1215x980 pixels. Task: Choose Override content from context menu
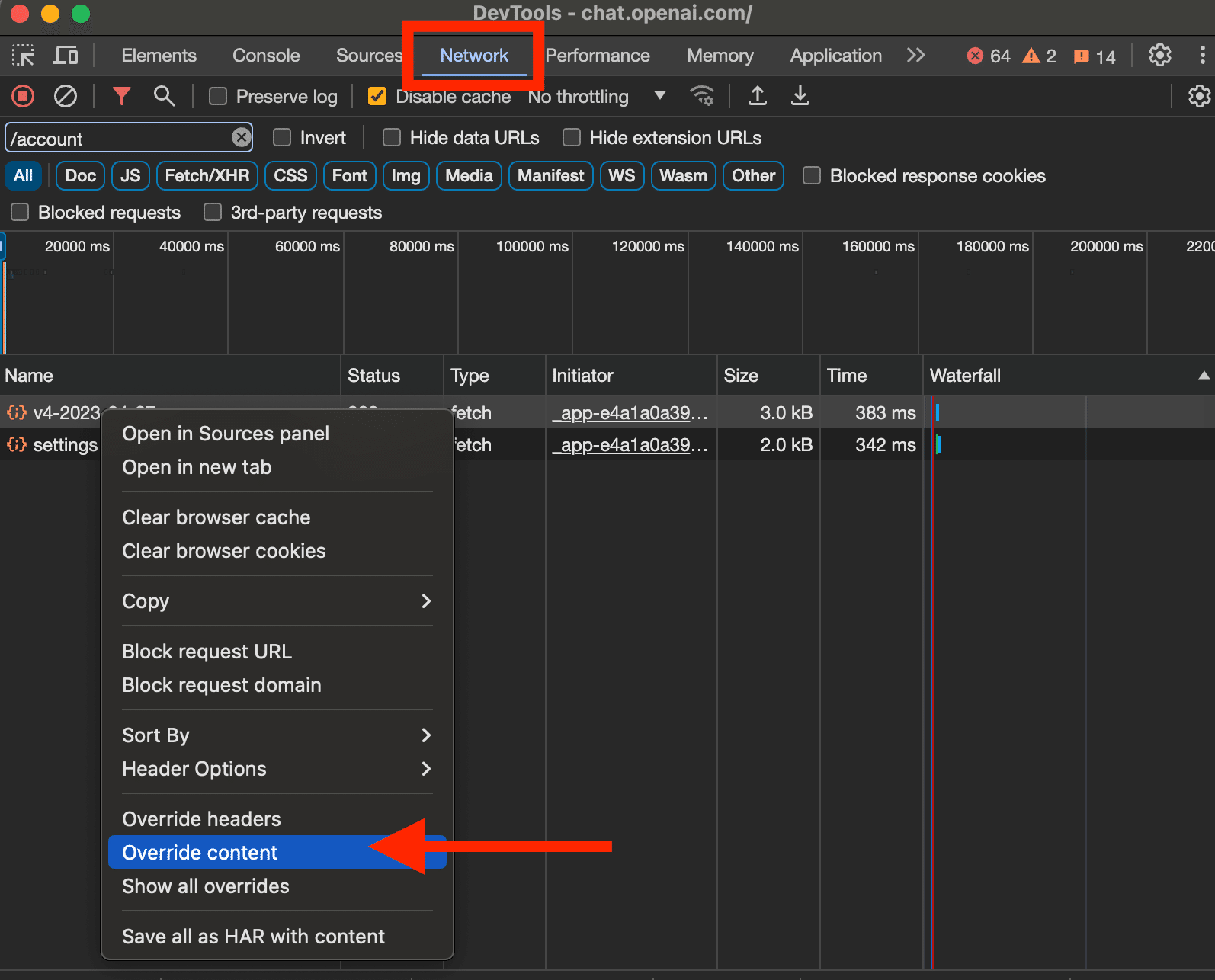click(x=200, y=853)
